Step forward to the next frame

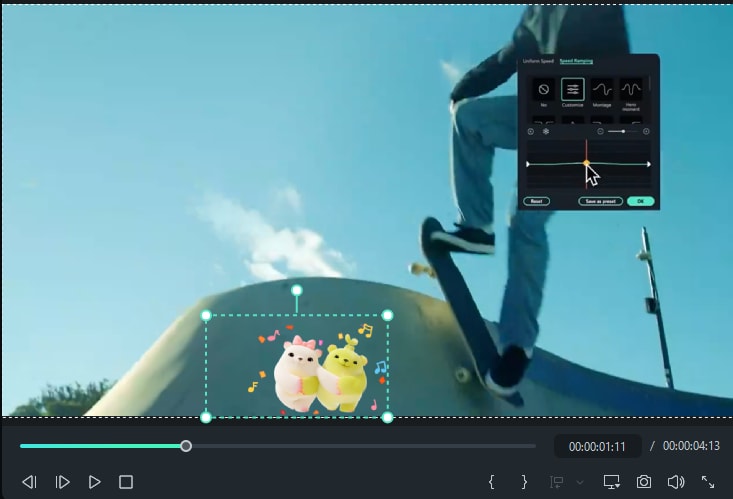63,482
